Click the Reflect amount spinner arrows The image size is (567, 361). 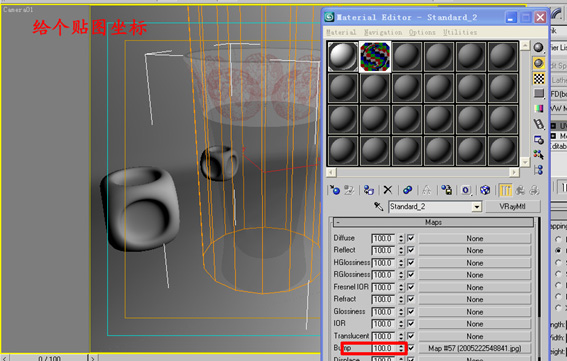tap(401, 250)
